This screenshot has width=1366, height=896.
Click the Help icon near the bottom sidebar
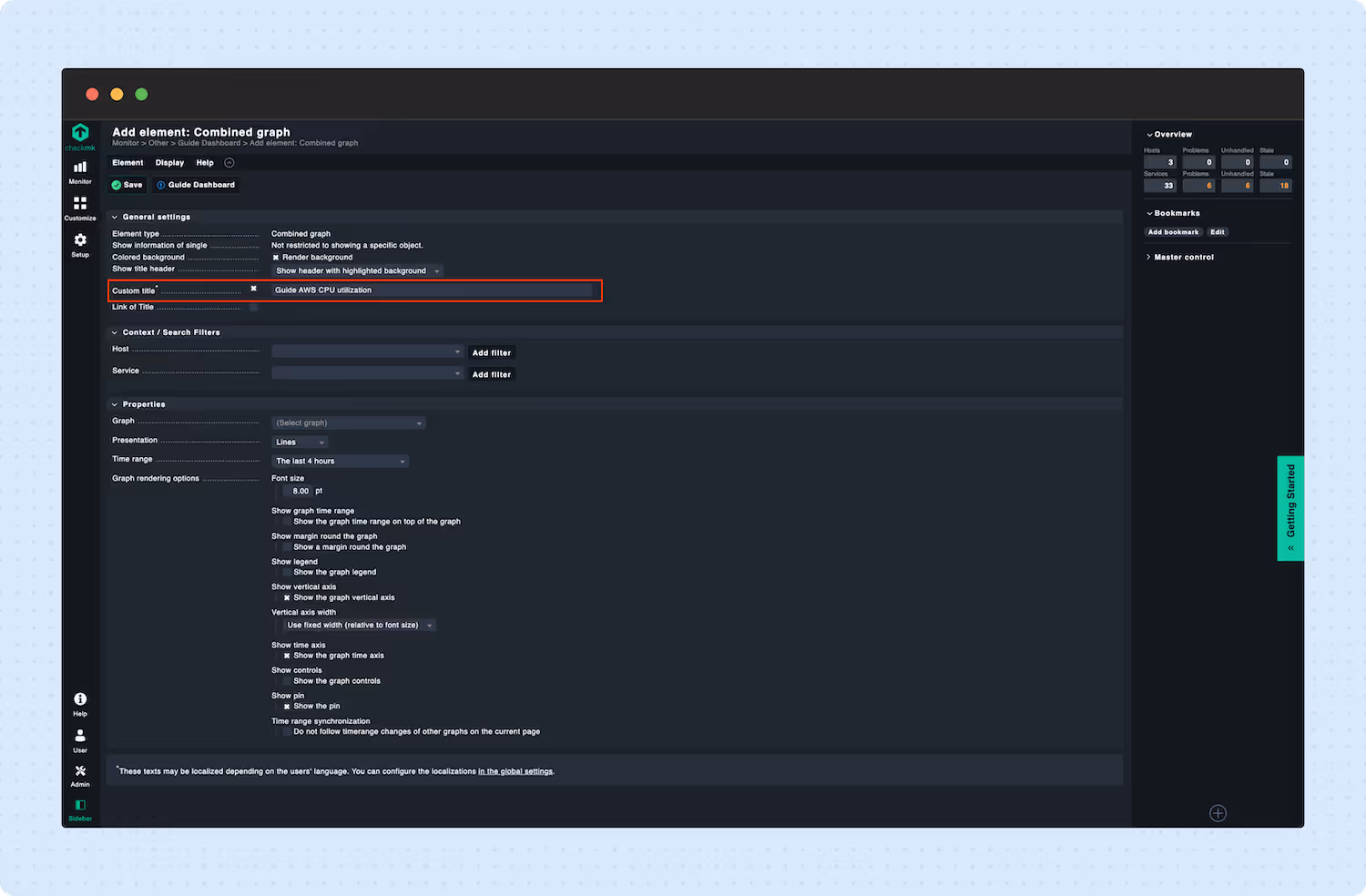(80, 702)
